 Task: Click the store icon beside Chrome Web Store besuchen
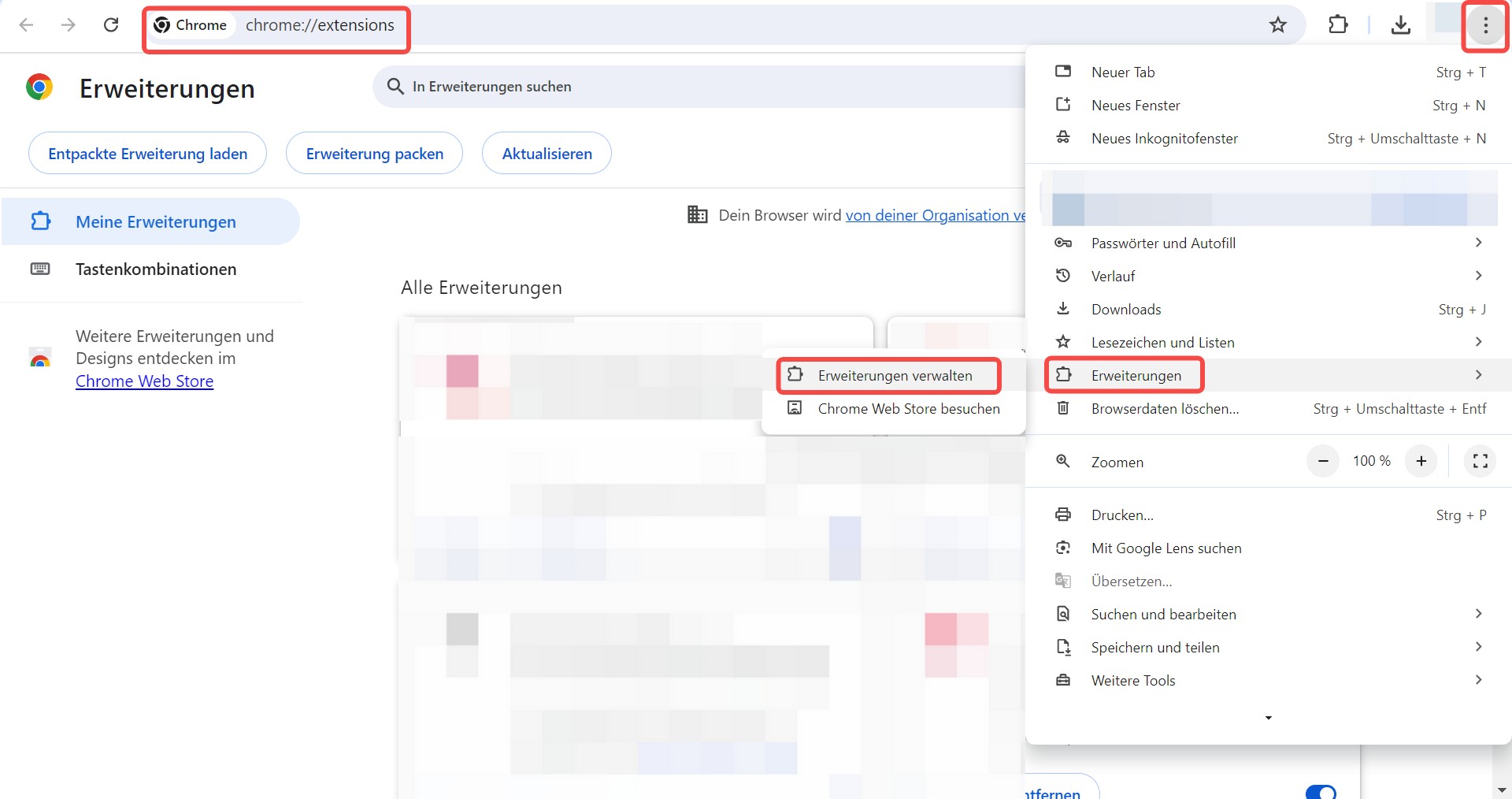click(795, 407)
